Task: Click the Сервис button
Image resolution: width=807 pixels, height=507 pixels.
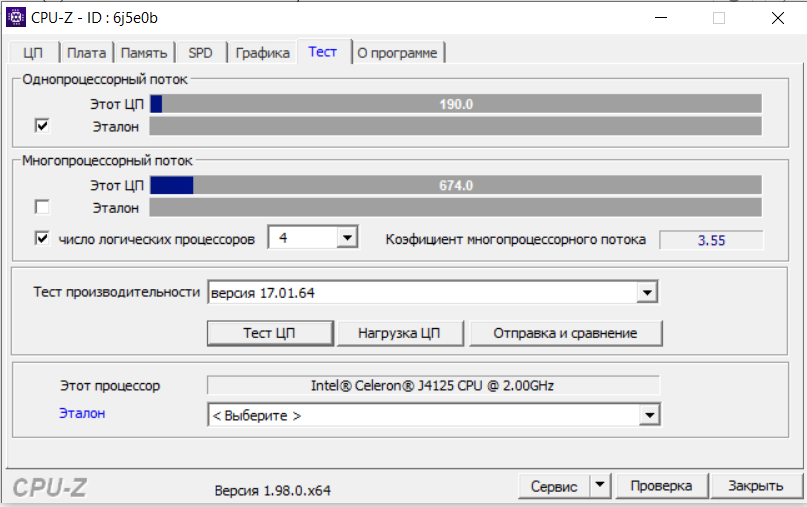Action: click(x=554, y=486)
